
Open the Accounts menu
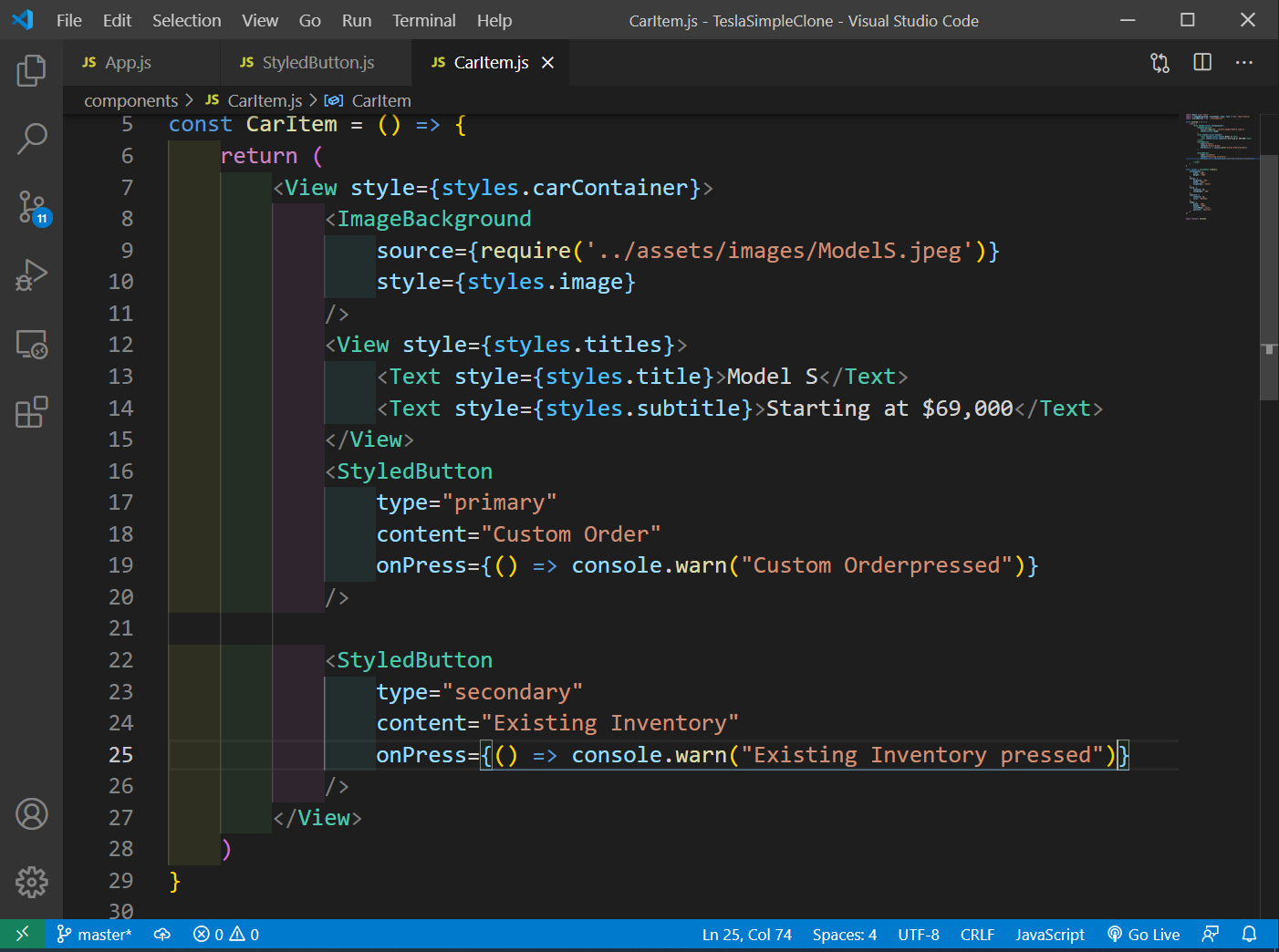click(x=31, y=814)
